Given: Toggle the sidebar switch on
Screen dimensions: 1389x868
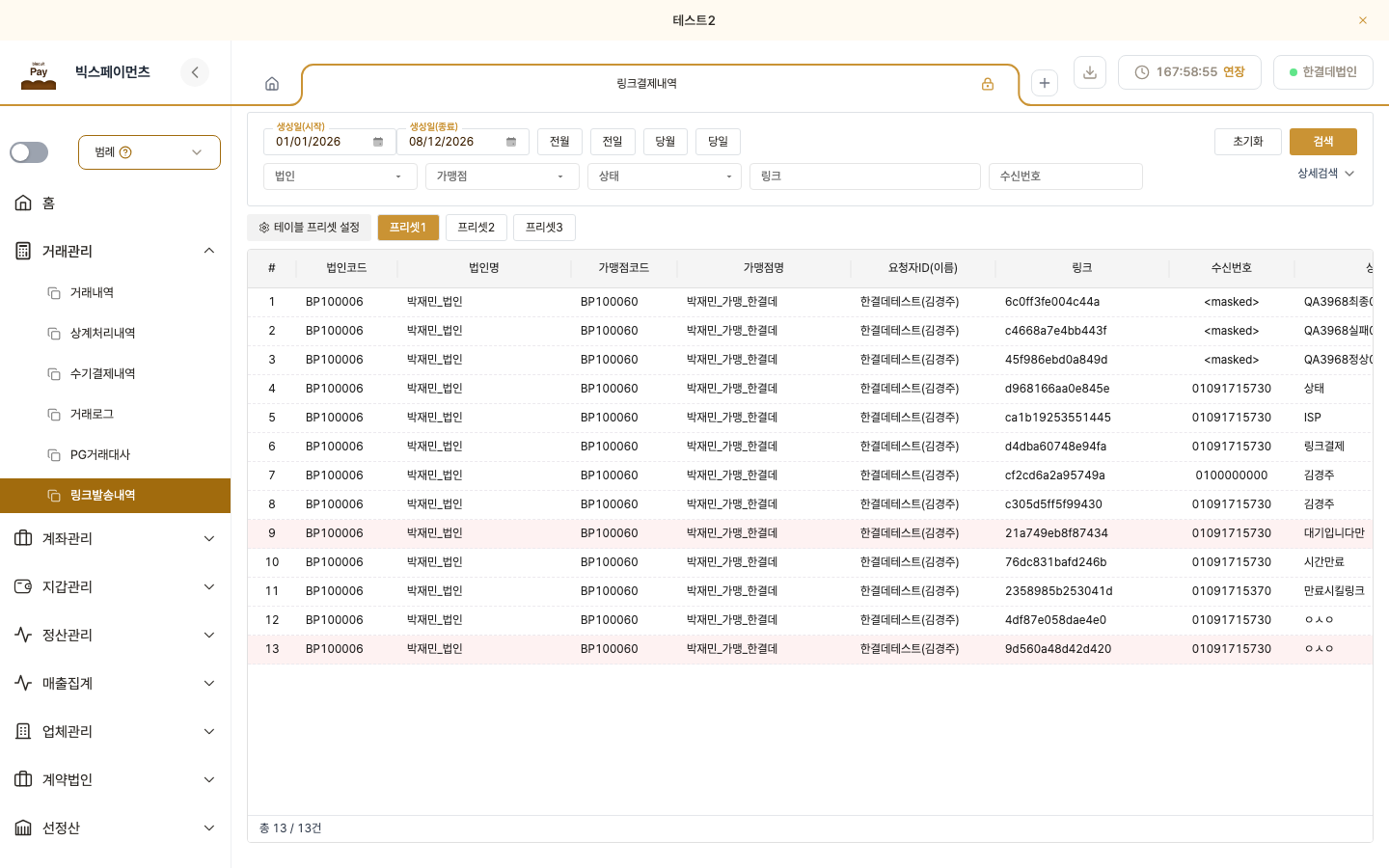Looking at the screenshot, I should [29, 152].
